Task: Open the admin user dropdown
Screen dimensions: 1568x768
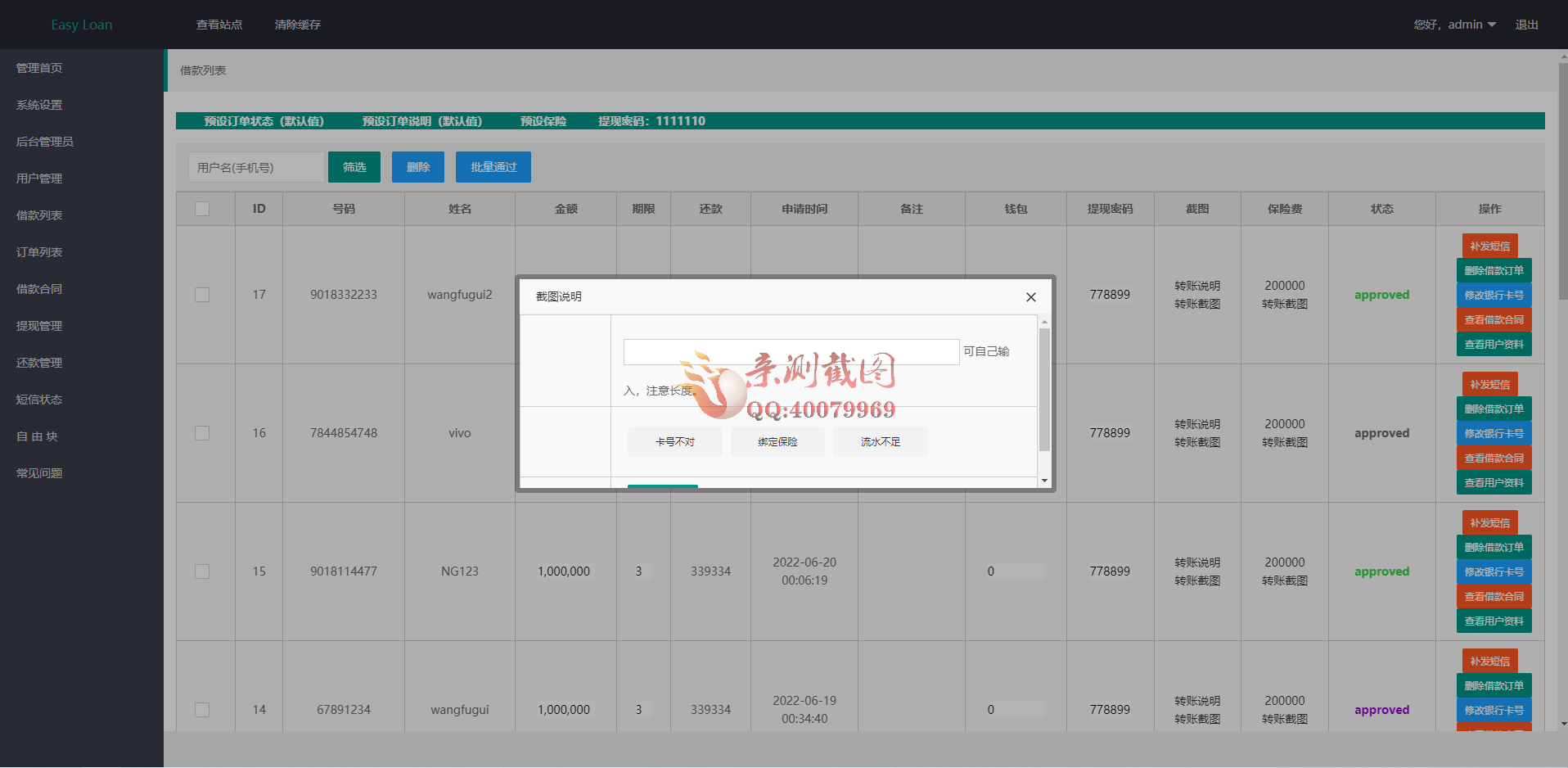Action: [x=1471, y=25]
